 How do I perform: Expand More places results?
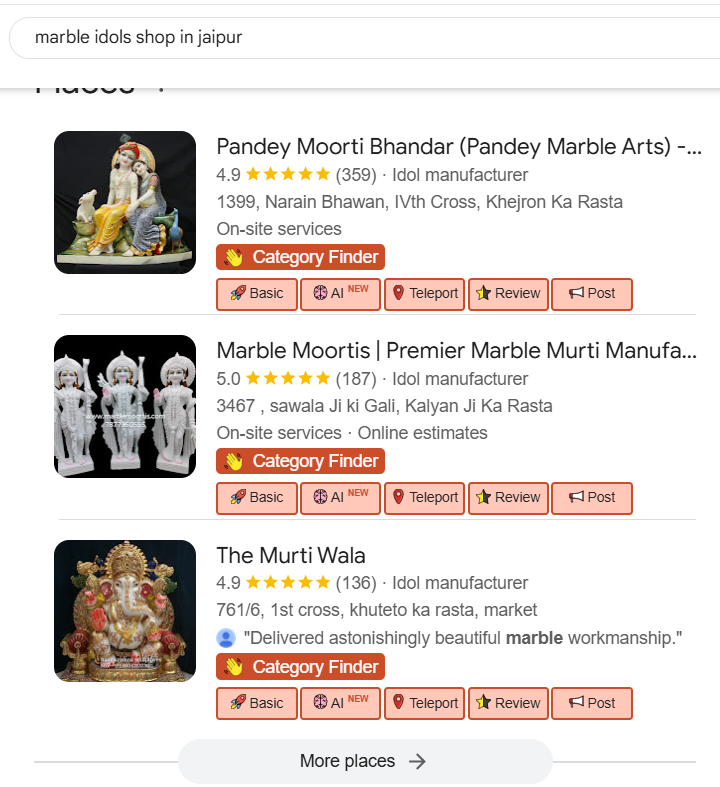pos(364,762)
